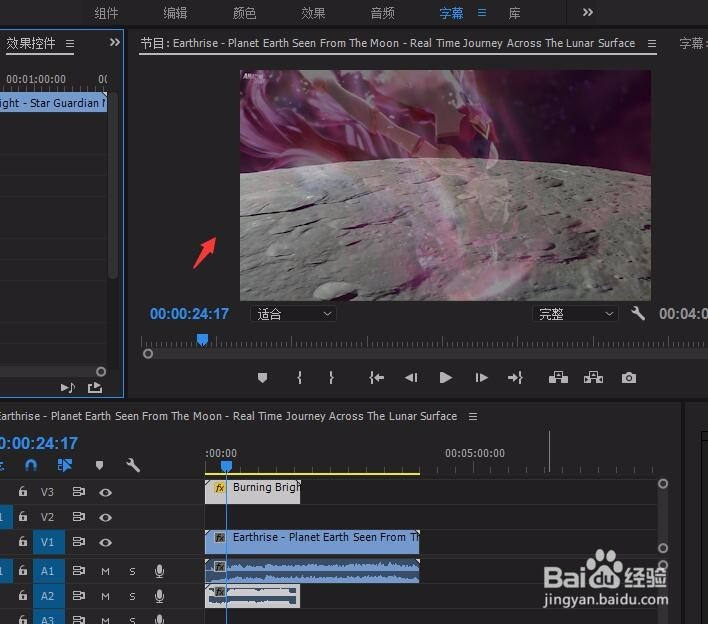Open playback resolution dropdown 完整
Viewport: 708px width, 624px height.
[575, 313]
